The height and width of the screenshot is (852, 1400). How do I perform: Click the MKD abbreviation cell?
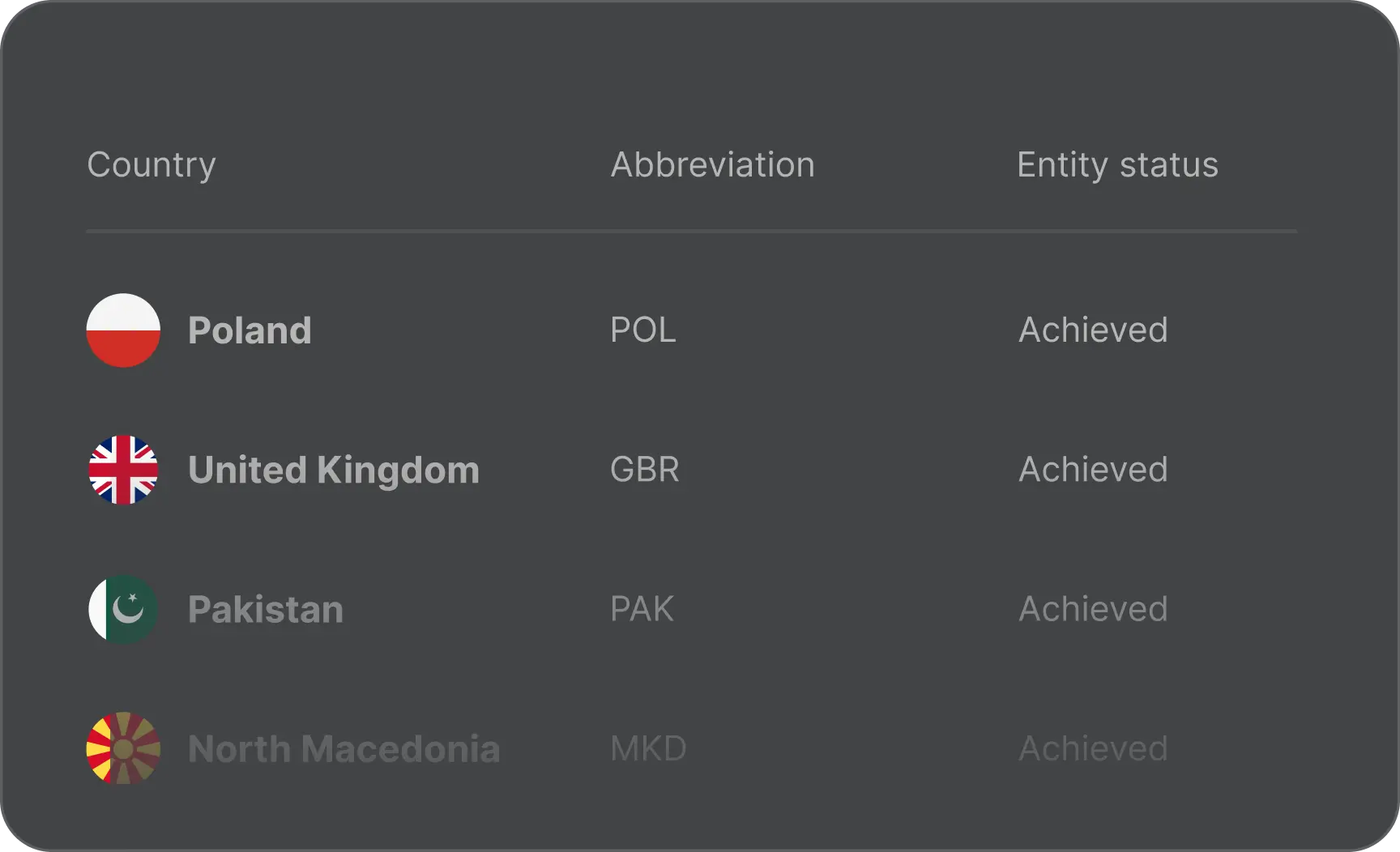(648, 748)
